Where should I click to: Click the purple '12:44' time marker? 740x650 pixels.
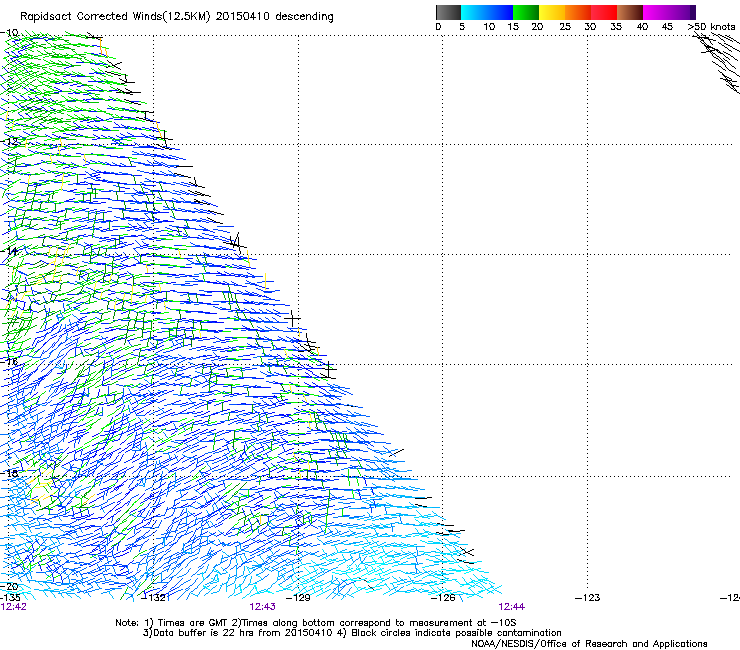coord(512,607)
